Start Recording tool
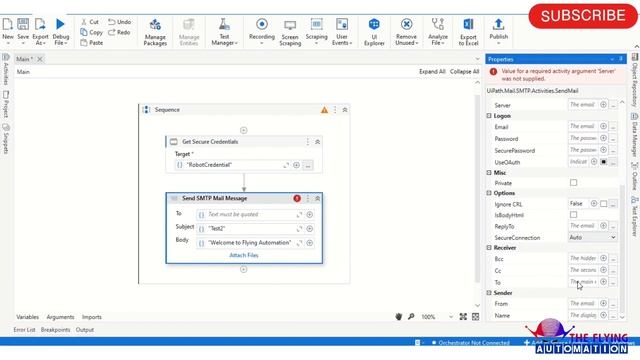The image size is (640, 360). pos(262,31)
